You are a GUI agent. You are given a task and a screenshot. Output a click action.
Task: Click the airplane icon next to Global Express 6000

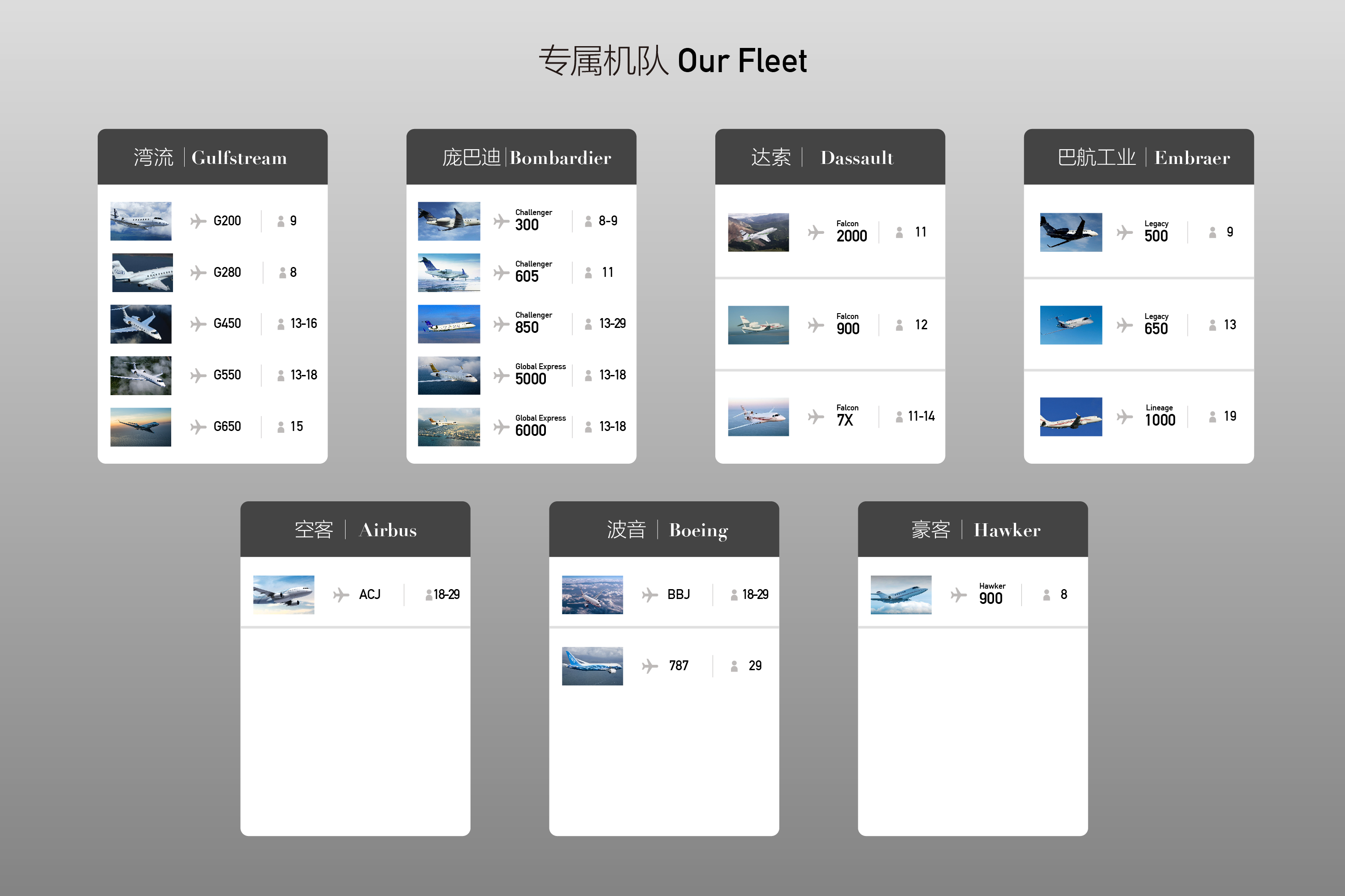[501, 427]
